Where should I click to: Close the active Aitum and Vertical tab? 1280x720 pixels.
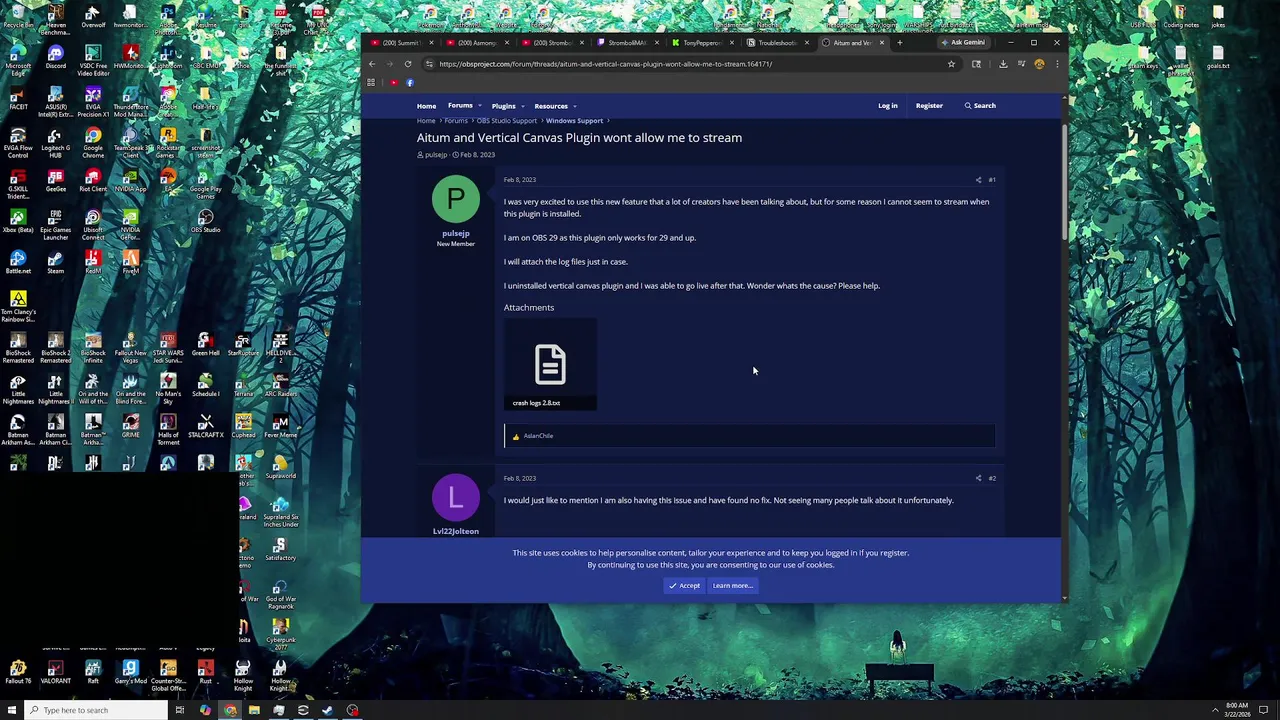[x=881, y=43]
